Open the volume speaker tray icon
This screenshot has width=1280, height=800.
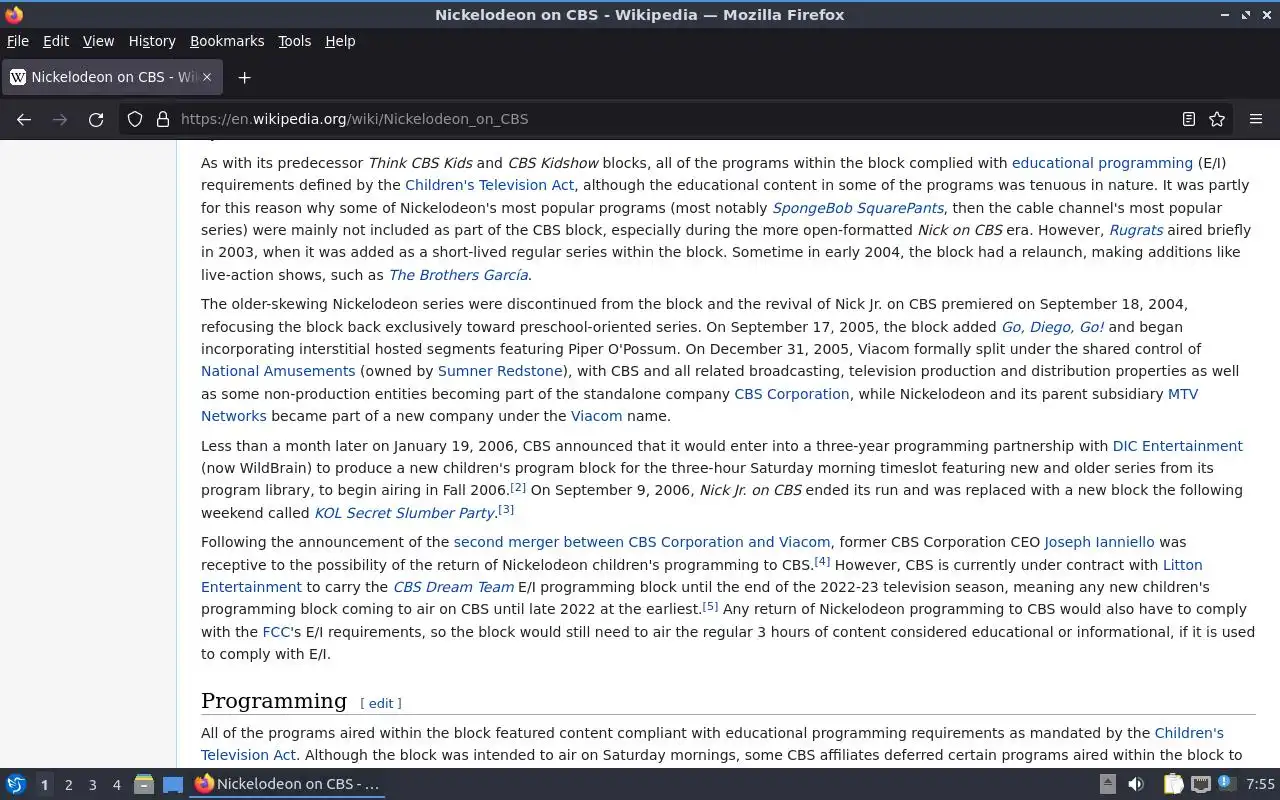[1136, 785]
